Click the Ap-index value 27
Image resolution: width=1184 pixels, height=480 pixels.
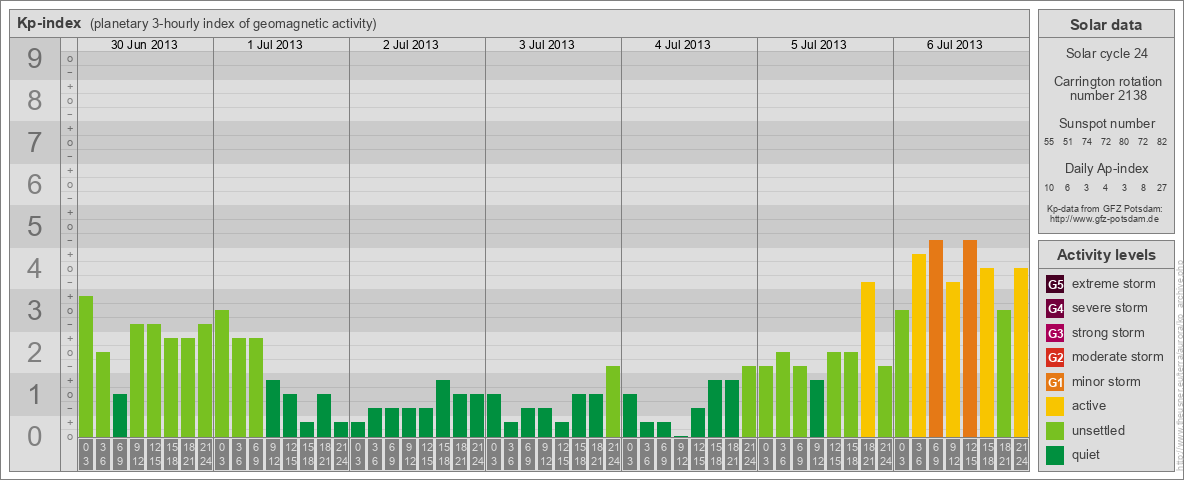point(1162,187)
